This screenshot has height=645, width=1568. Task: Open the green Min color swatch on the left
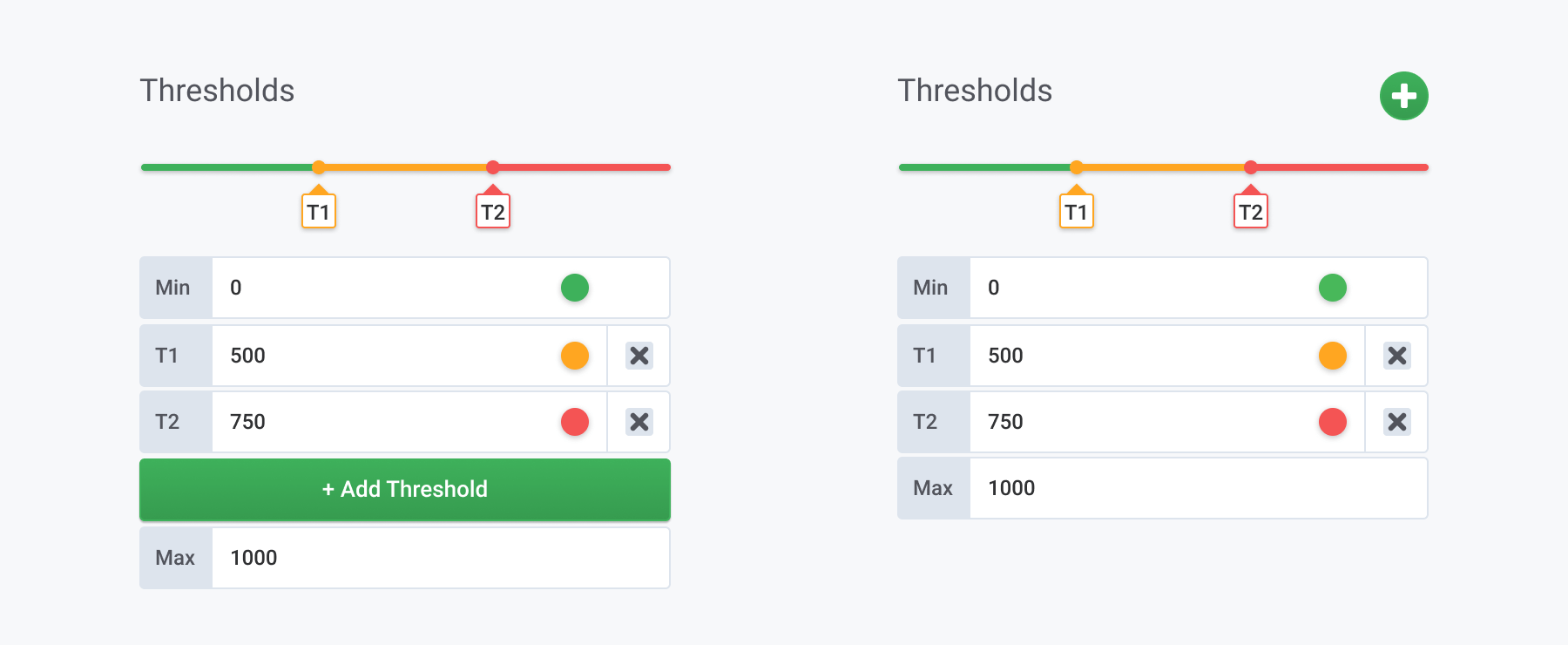pos(574,287)
